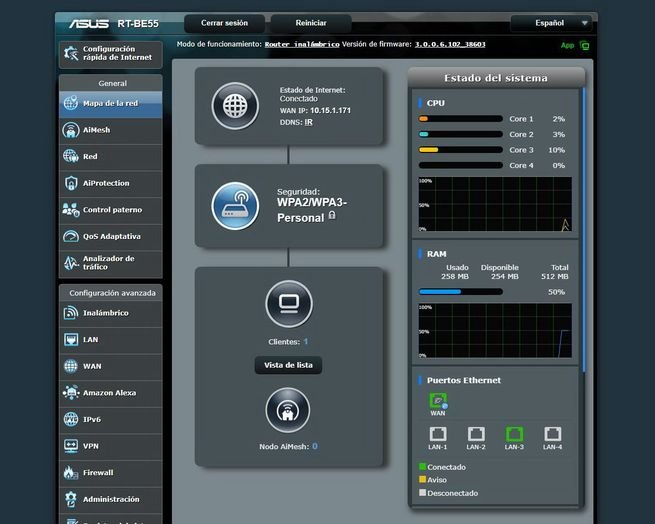Click the Internet globe status icon
The height and width of the screenshot is (524, 655).
pos(235,106)
